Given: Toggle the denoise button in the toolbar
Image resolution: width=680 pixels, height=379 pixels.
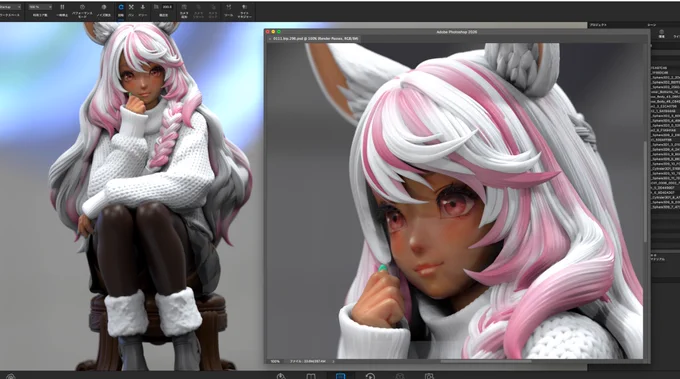Looking at the screenshot, I should [x=104, y=7].
